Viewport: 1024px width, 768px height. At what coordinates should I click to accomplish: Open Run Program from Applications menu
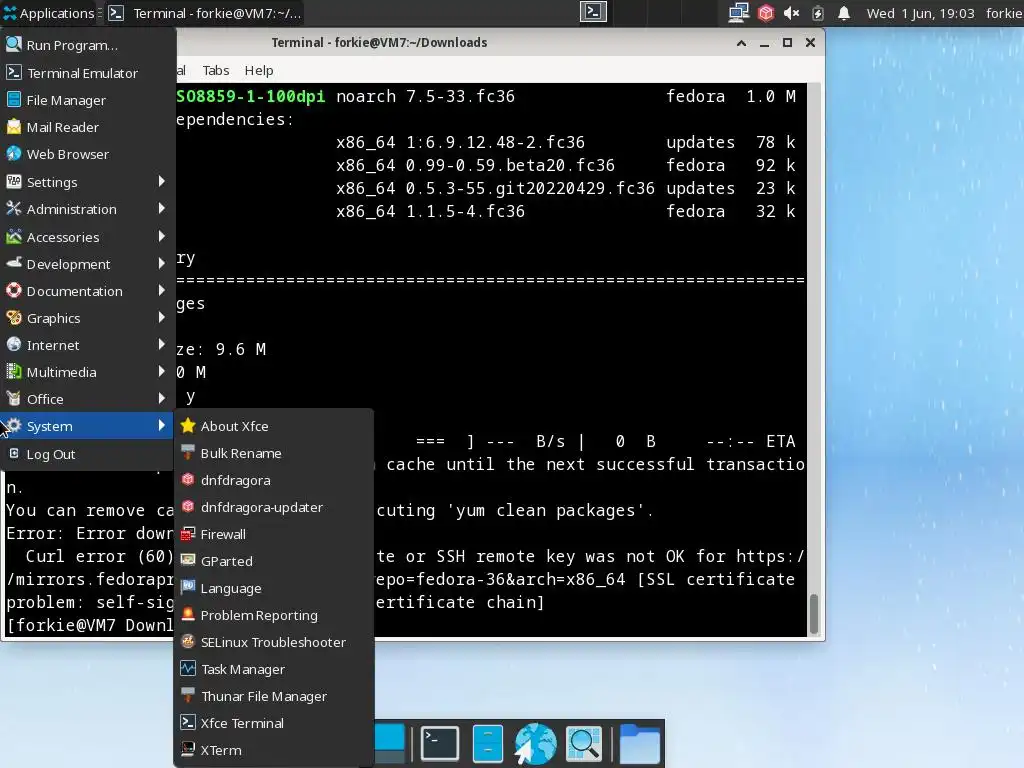(x=88, y=45)
